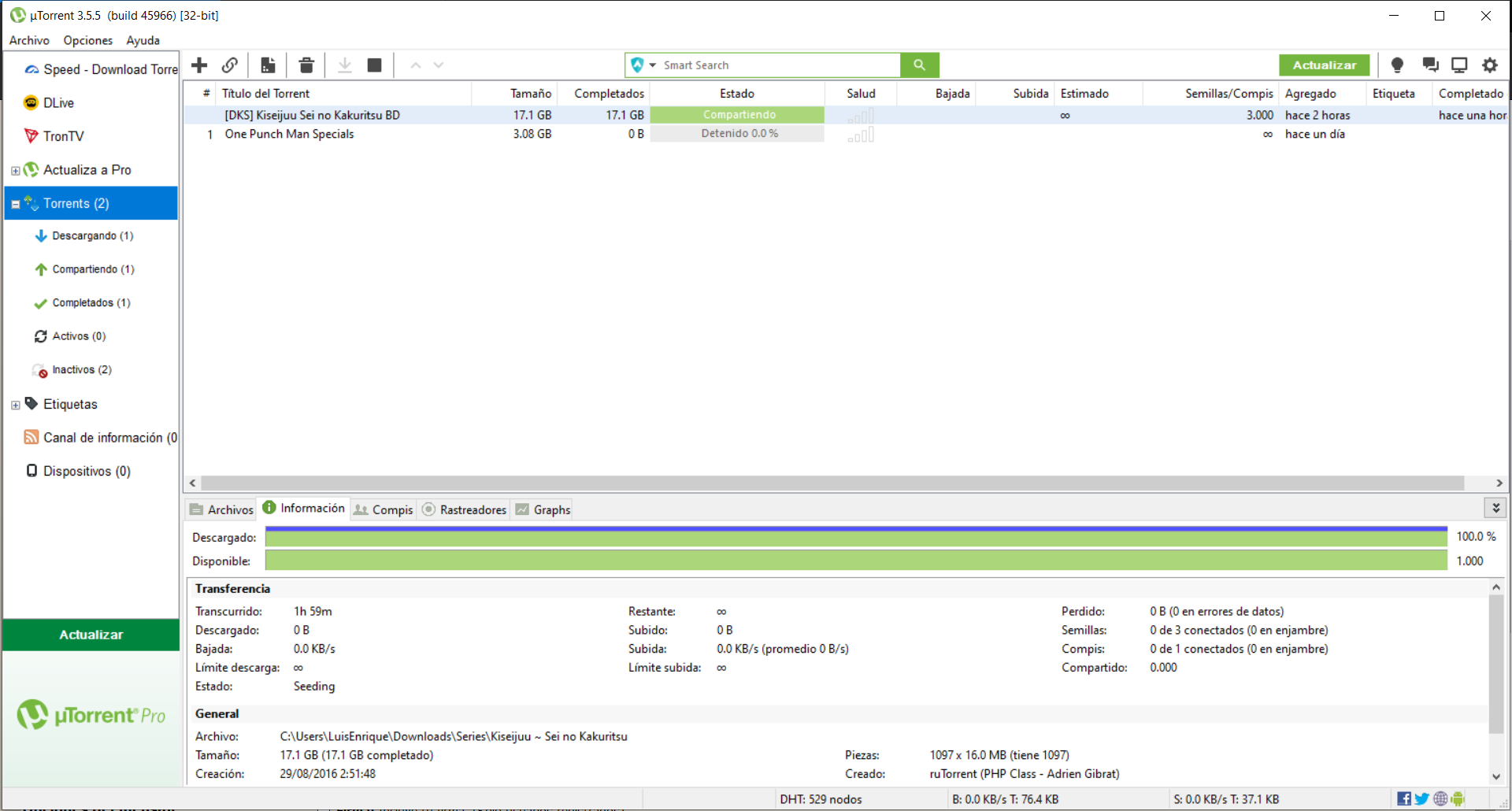Click the Actualizar button in sidebar
Viewport: 1512px width, 811px height.
(91, 635)
